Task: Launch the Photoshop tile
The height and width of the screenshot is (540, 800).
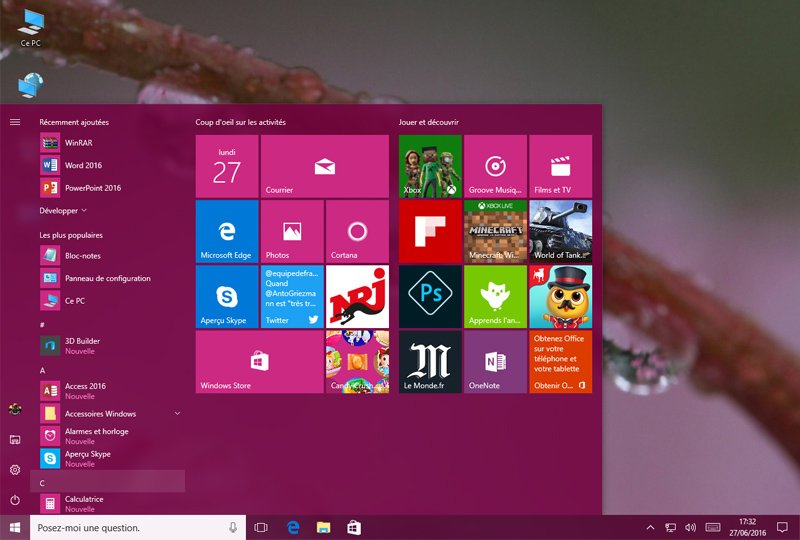Action: click(x=430, y=296)
